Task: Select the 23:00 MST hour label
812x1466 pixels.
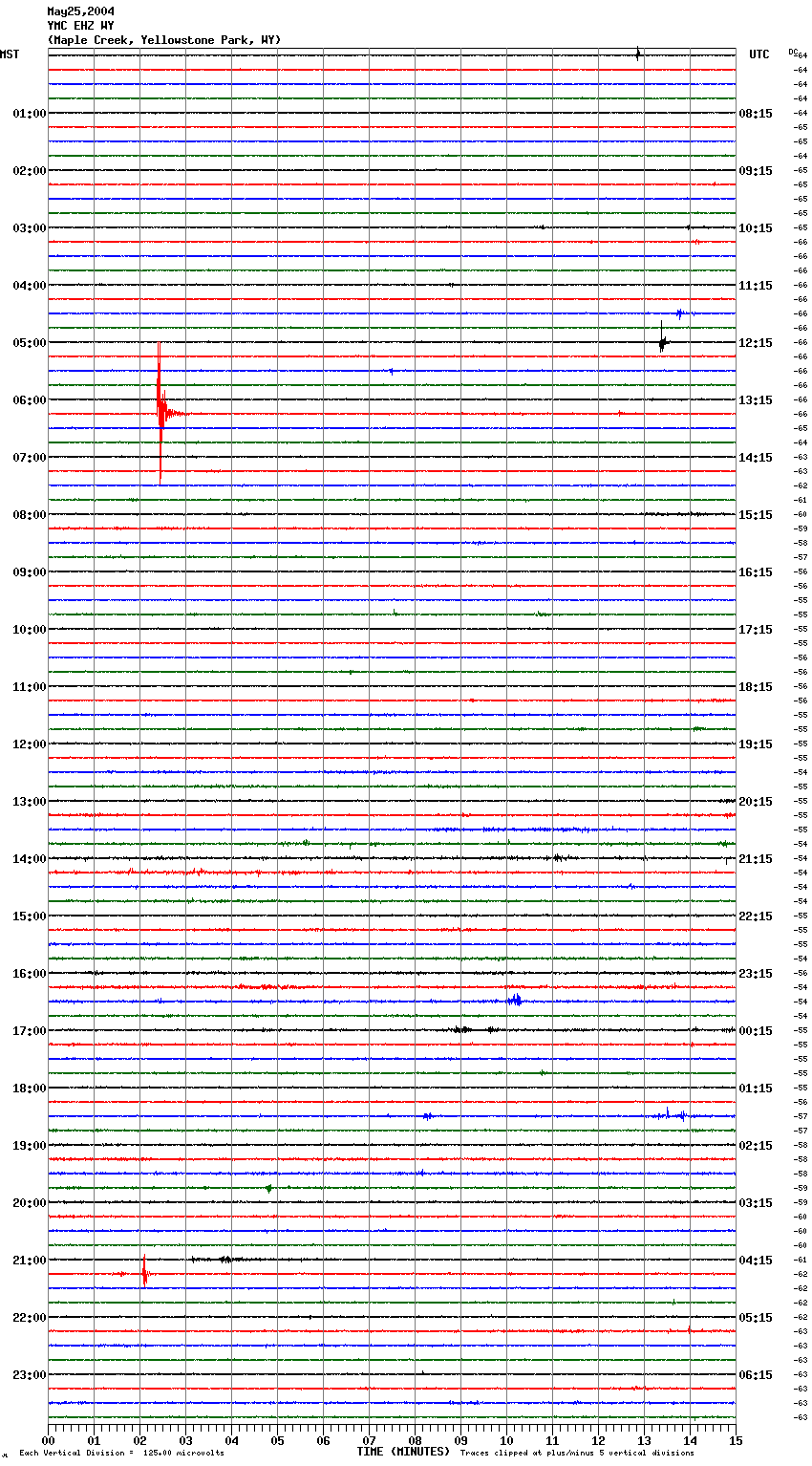Action: point(29,1375)
